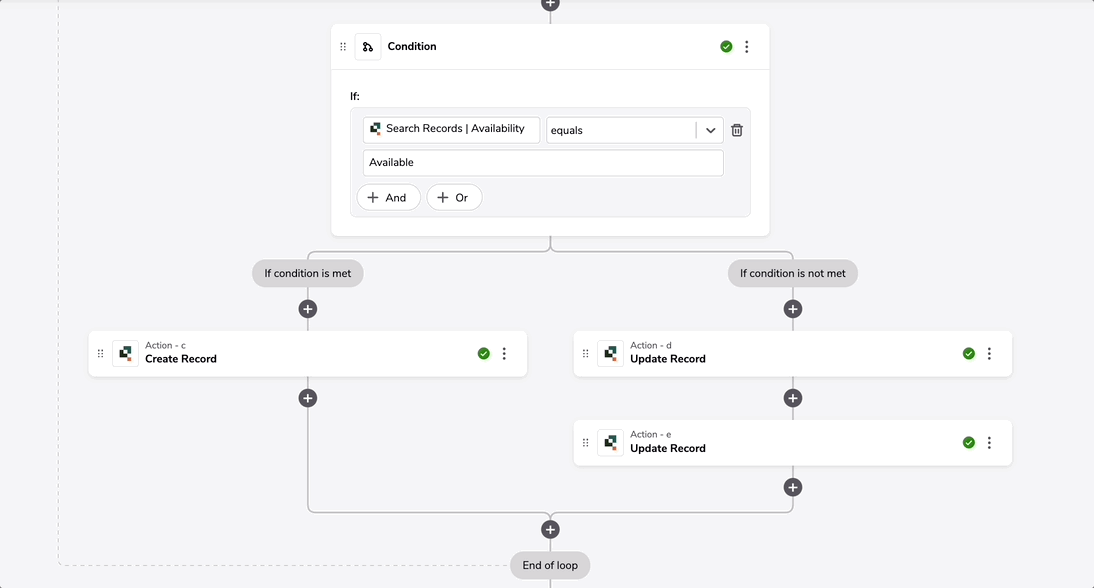Click the Condition branch icon
The image size is (1094, 588).
click(368, 47)
